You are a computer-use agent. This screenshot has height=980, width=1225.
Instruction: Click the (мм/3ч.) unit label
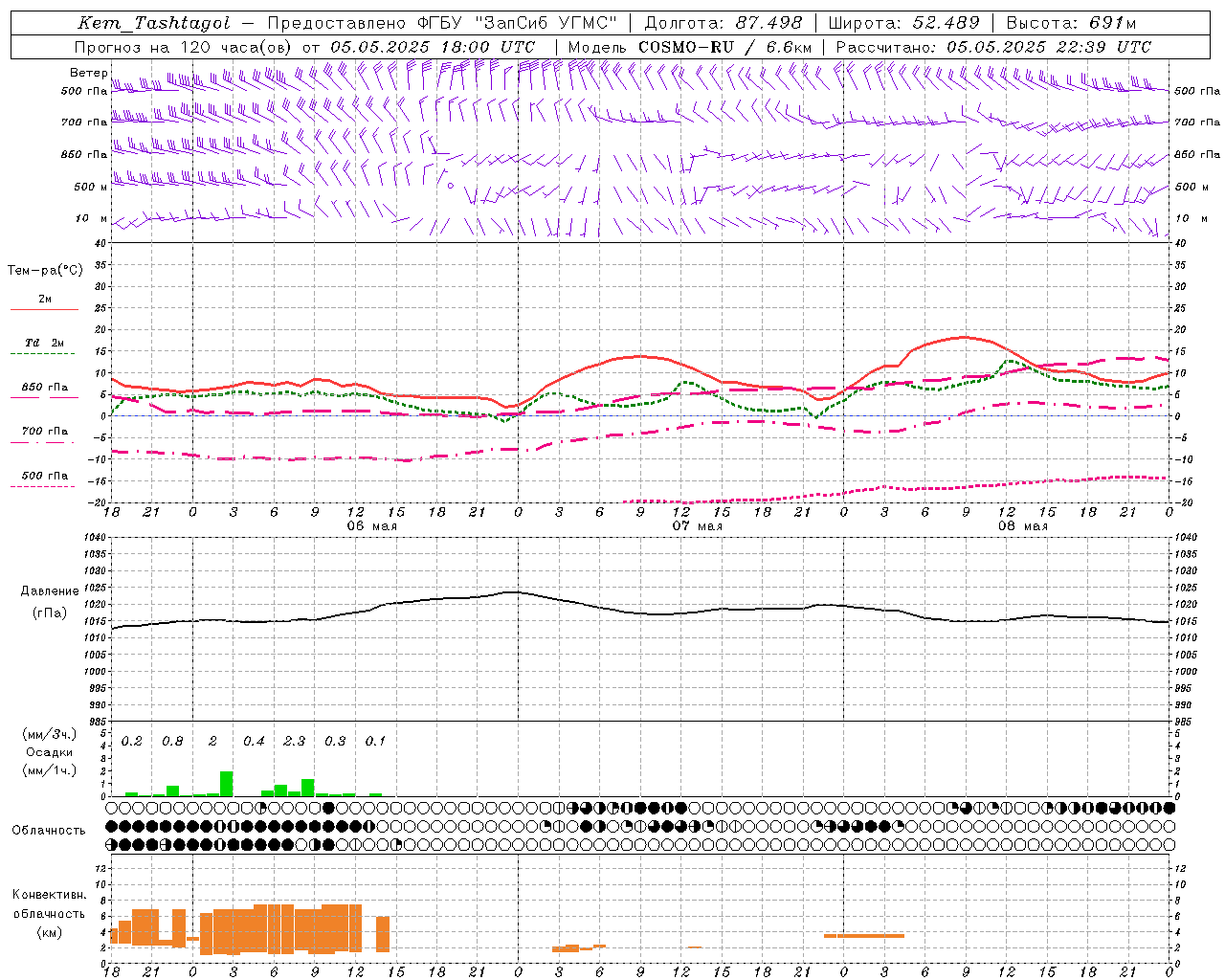[50, 734]
